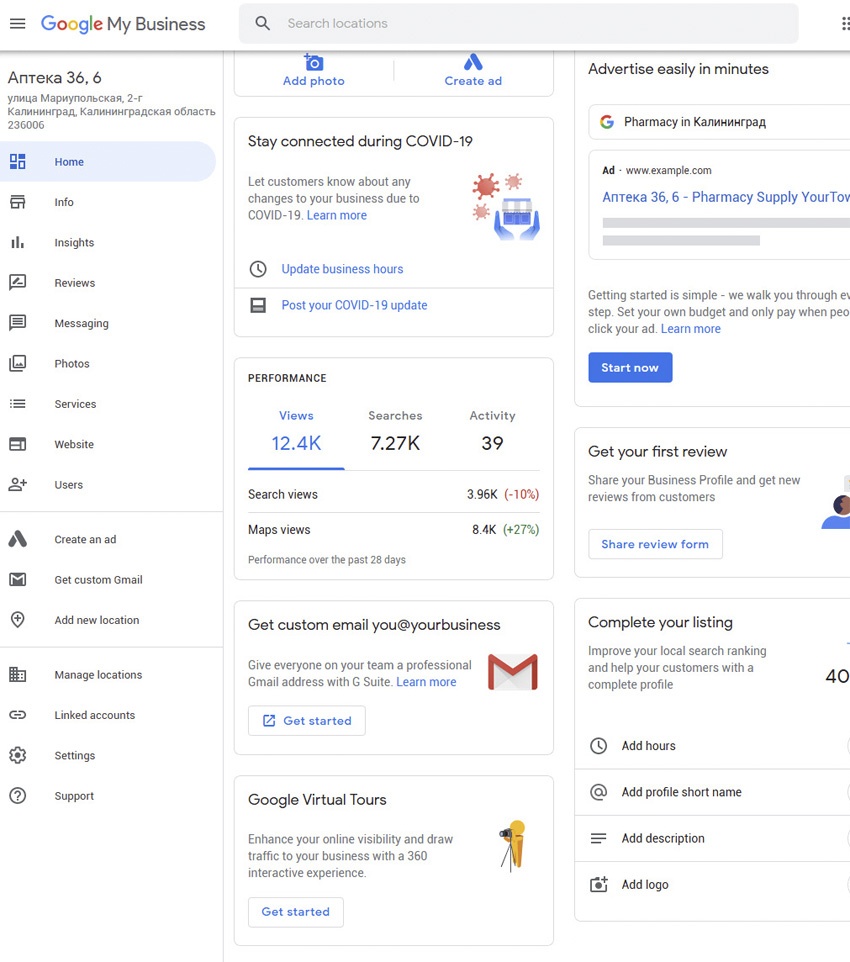This screenshot has height=962, width=850.
Task: Click the Settings gear icon
Action: [x=18, y=755]
